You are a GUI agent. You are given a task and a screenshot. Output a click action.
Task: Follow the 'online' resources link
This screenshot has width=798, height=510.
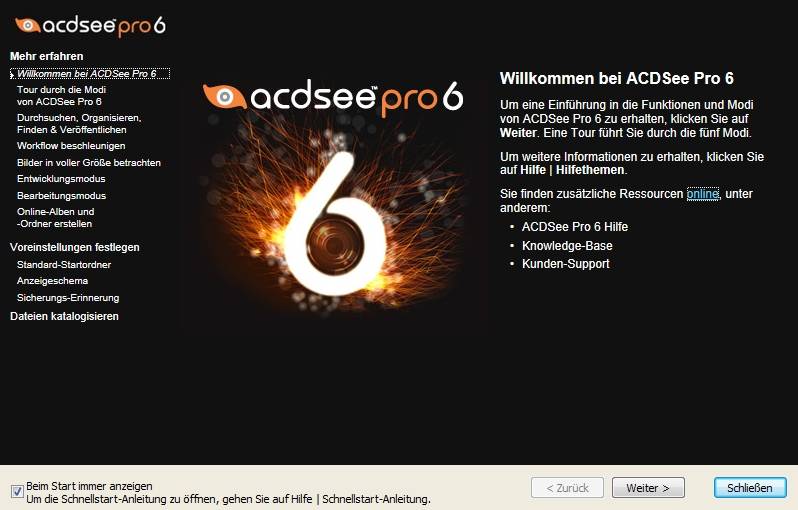[702, 194]
